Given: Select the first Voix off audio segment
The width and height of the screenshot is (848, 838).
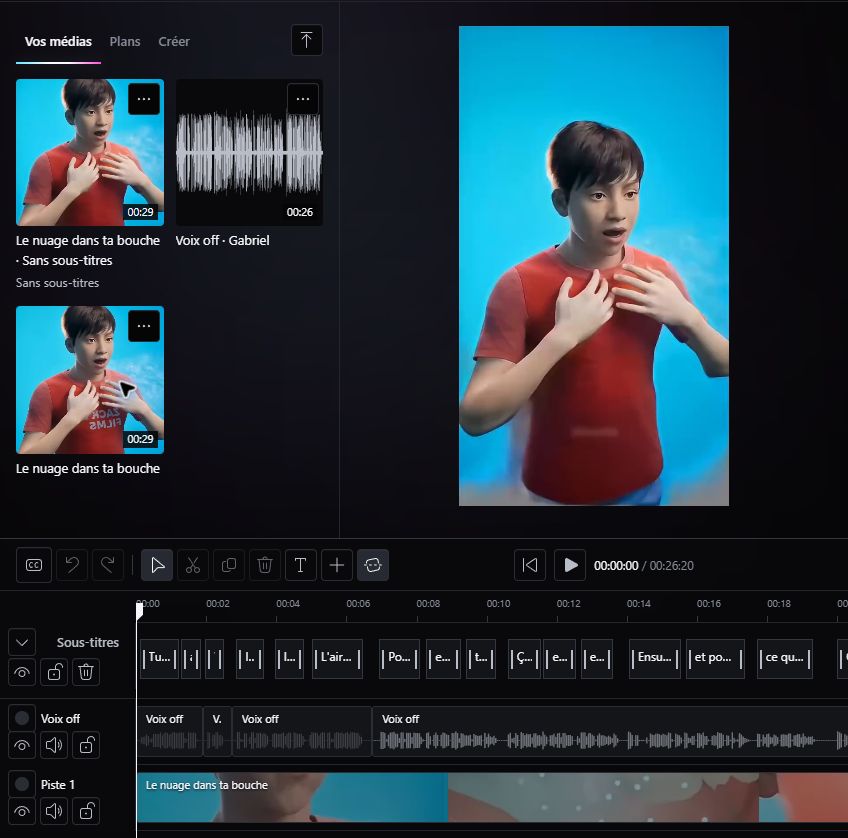Looking at the screenshot, I should pyautogui.click(x=170, y=731).
